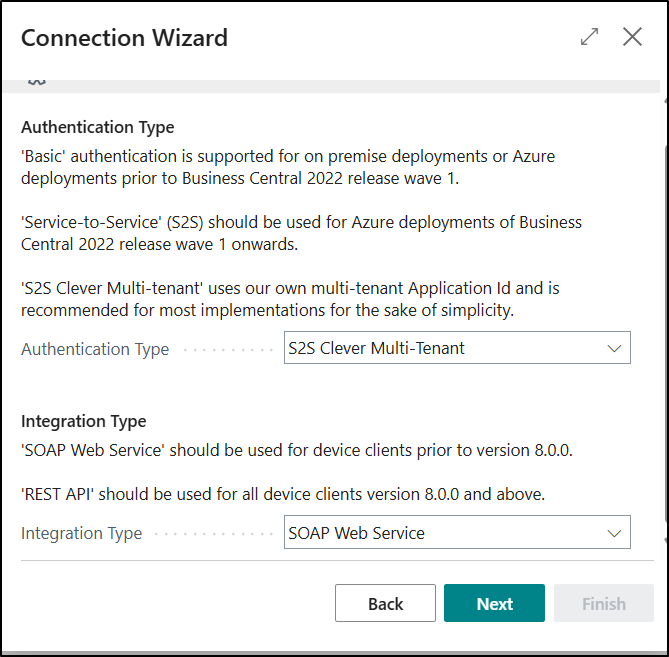Image resolution: width=669 pixels, height=657 pixels.
Task: Click the Connection Wizard title text
Action: (x=124, y=38)
